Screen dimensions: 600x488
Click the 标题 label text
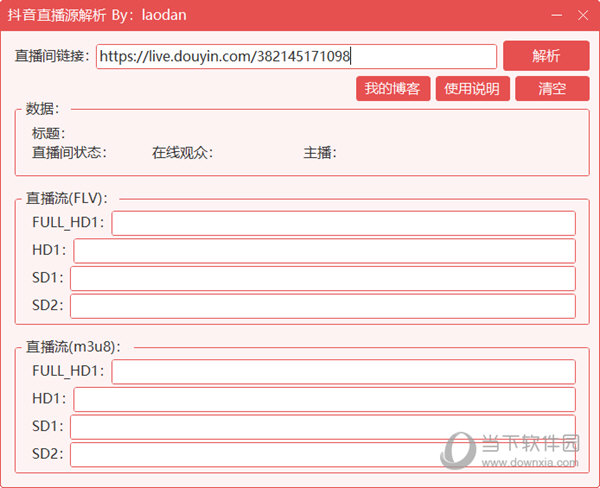click(x=49, y=133)
